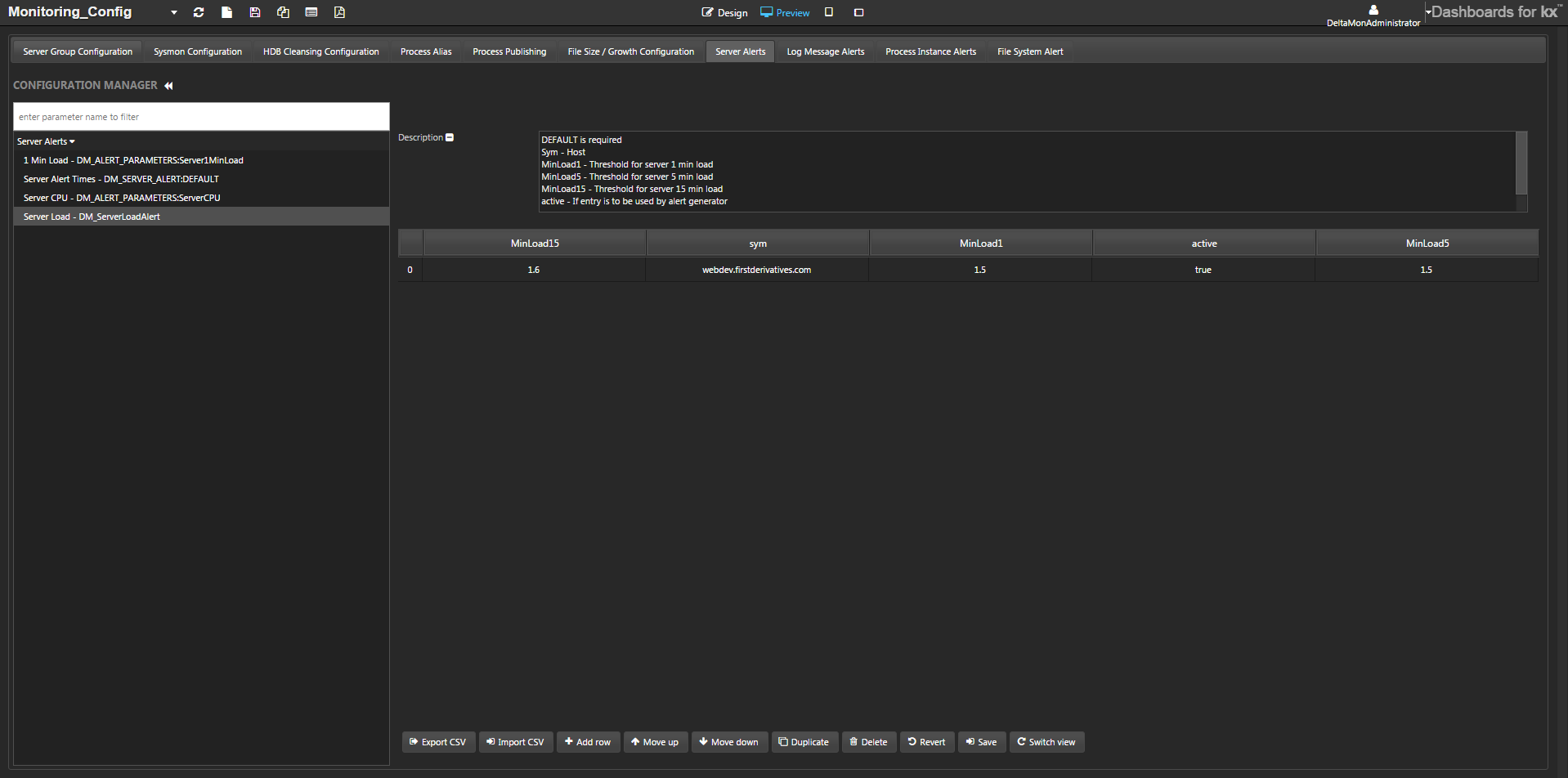Image resolution: width=1568 pixels, height=778 pixels.
Task: Click Import CSV button
Action: pyautogui.click(x=516, y=742)
